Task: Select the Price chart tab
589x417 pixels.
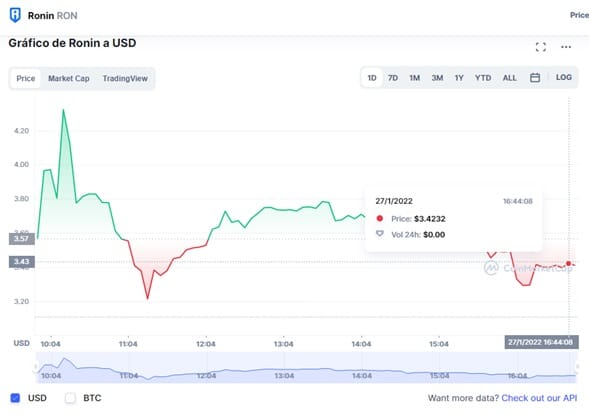Action: click(26, 79)
